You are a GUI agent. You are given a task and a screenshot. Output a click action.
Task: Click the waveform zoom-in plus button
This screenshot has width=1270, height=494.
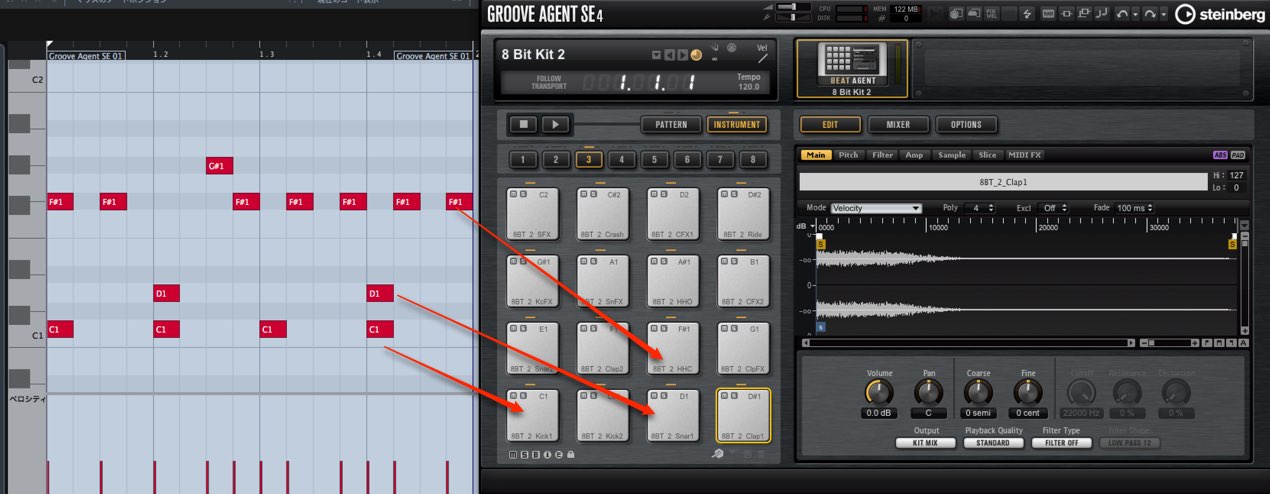pyautogui.click(x=1194, y=342)
